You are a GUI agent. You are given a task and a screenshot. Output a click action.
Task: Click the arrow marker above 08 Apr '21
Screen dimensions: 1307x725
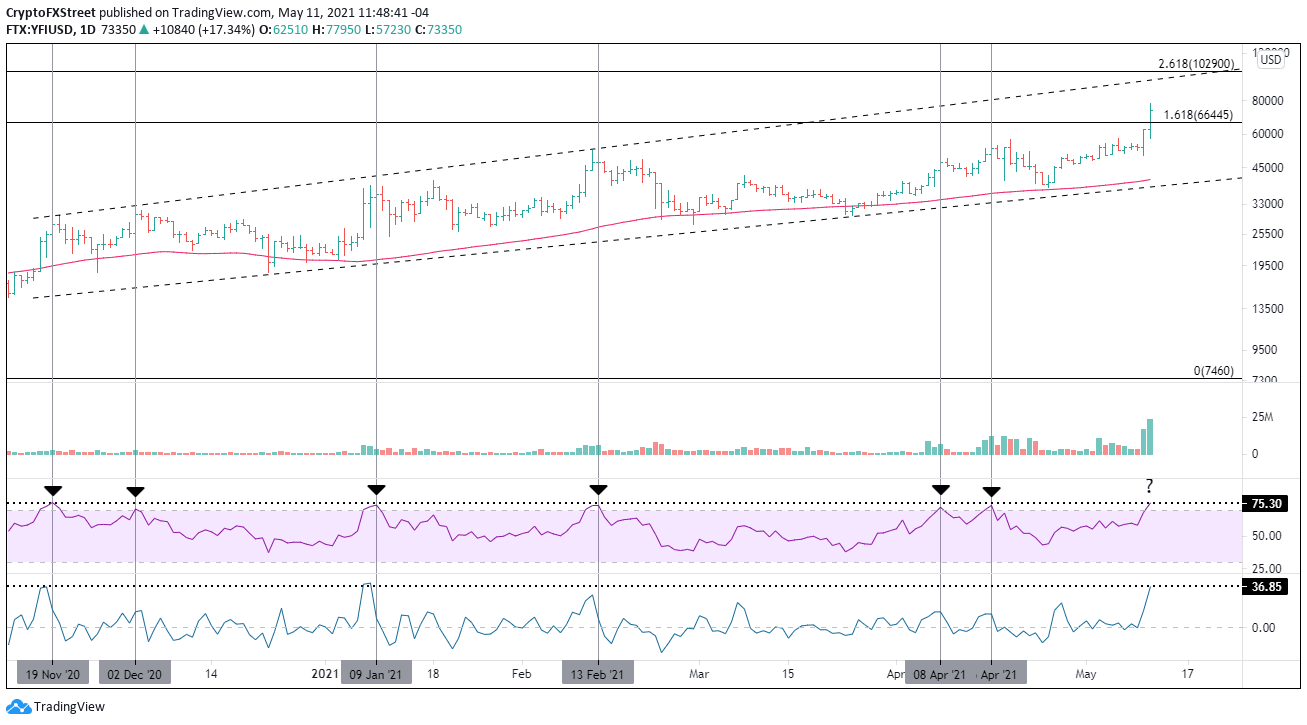[x=940, y=489]
